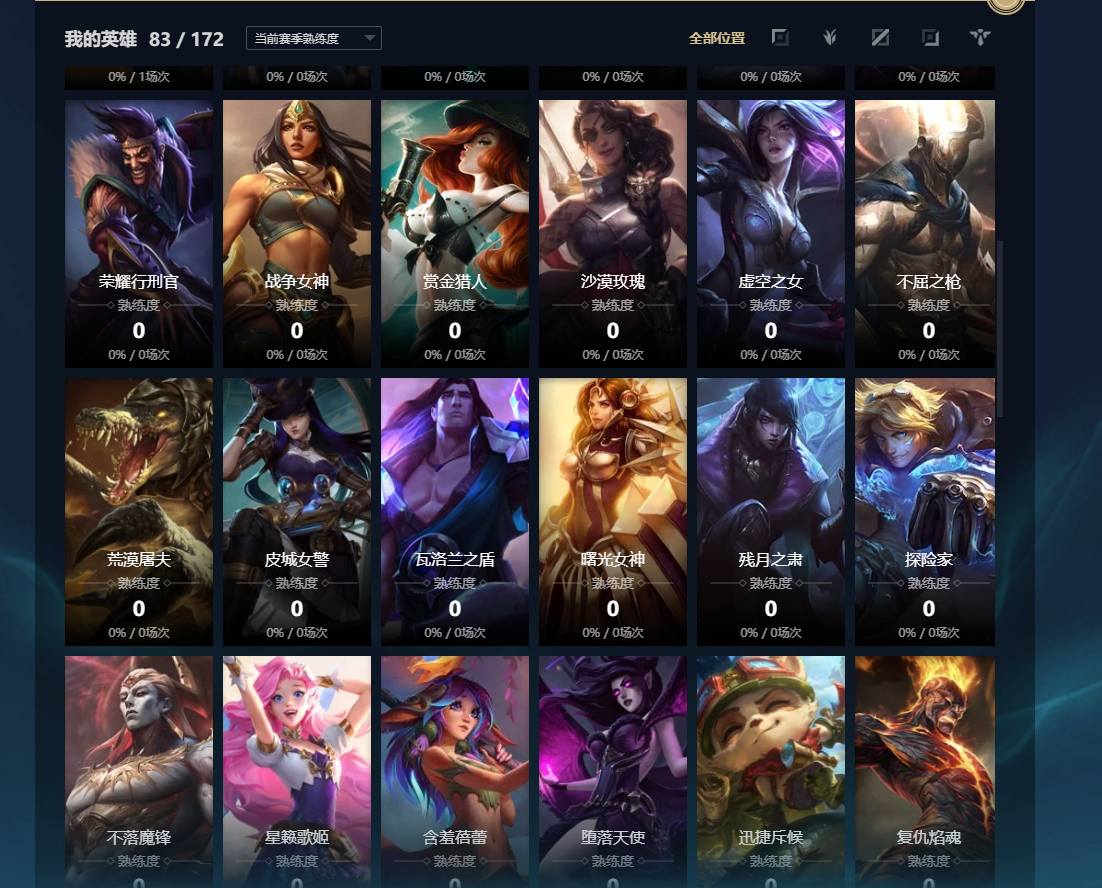Filter champions by Bottom lane role icon

[930, 37]
